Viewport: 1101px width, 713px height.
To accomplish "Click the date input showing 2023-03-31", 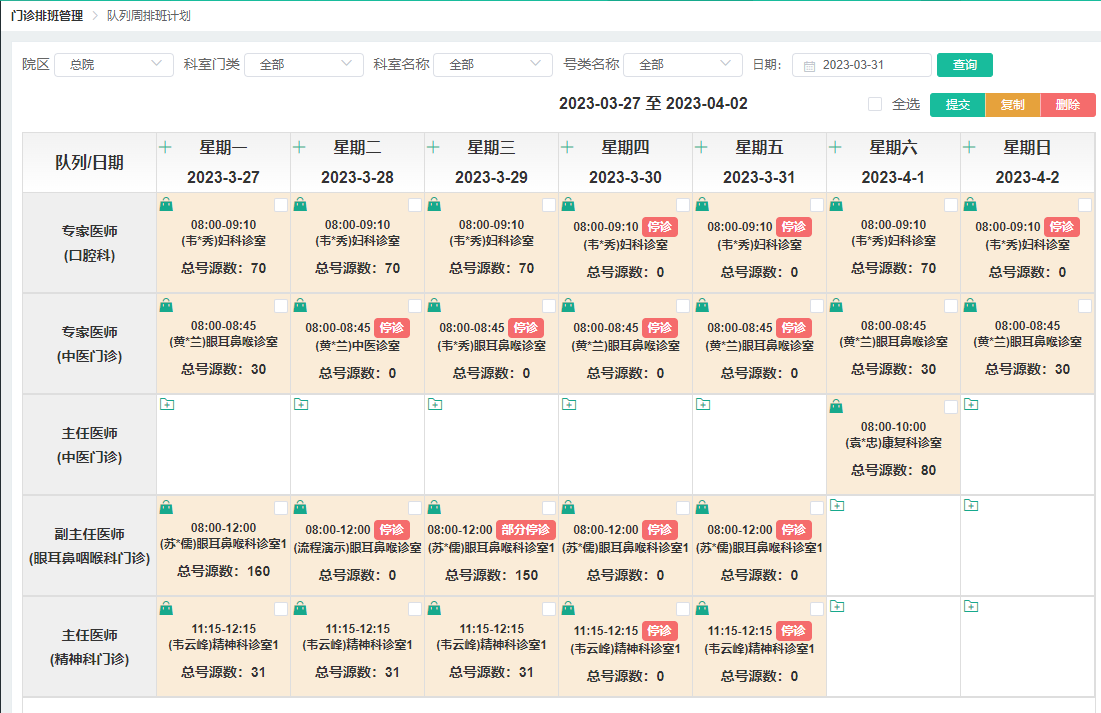I will (x=870, y=65).
